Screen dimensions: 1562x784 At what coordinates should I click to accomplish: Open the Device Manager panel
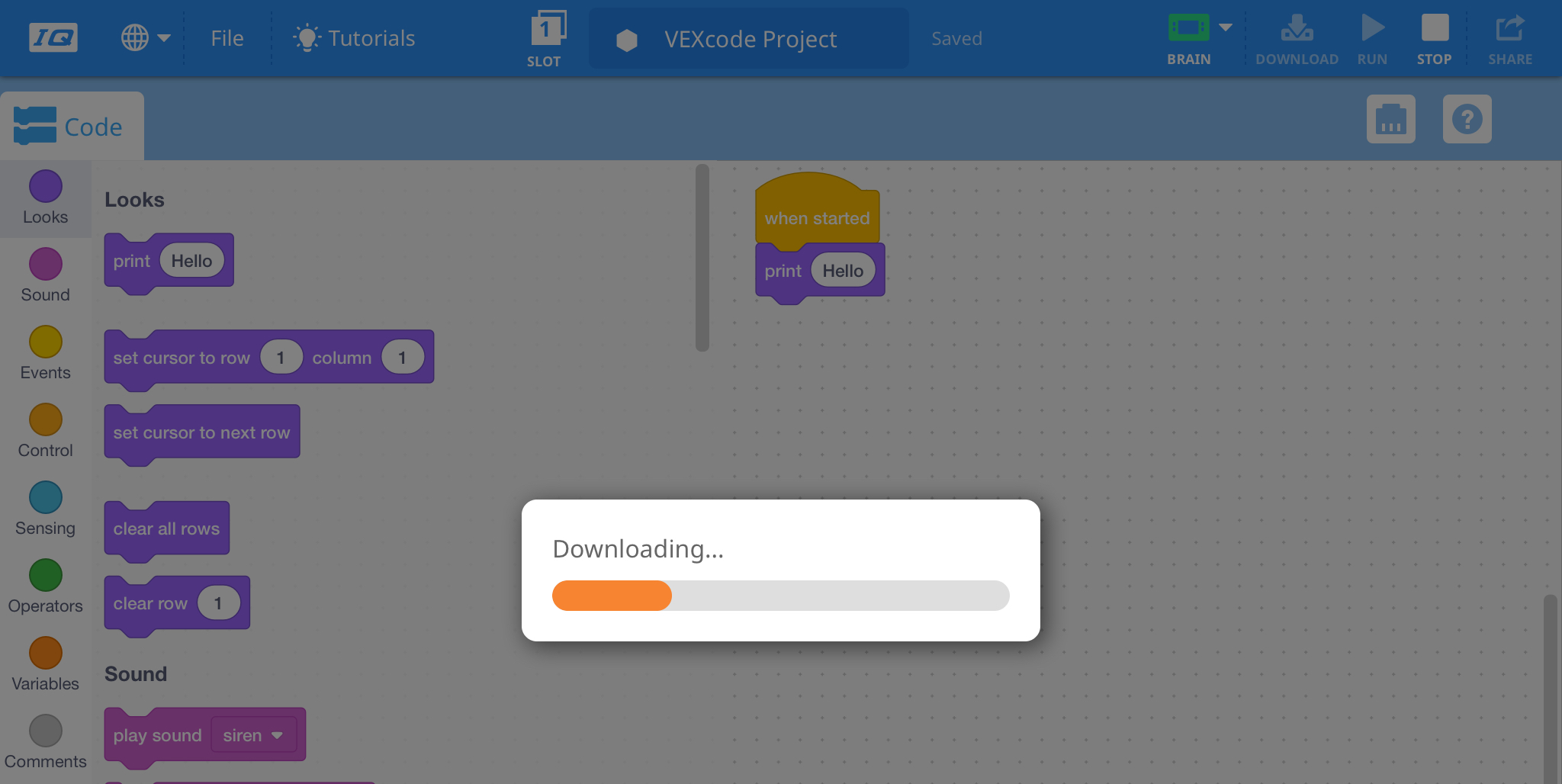[x=1390, y=119]
